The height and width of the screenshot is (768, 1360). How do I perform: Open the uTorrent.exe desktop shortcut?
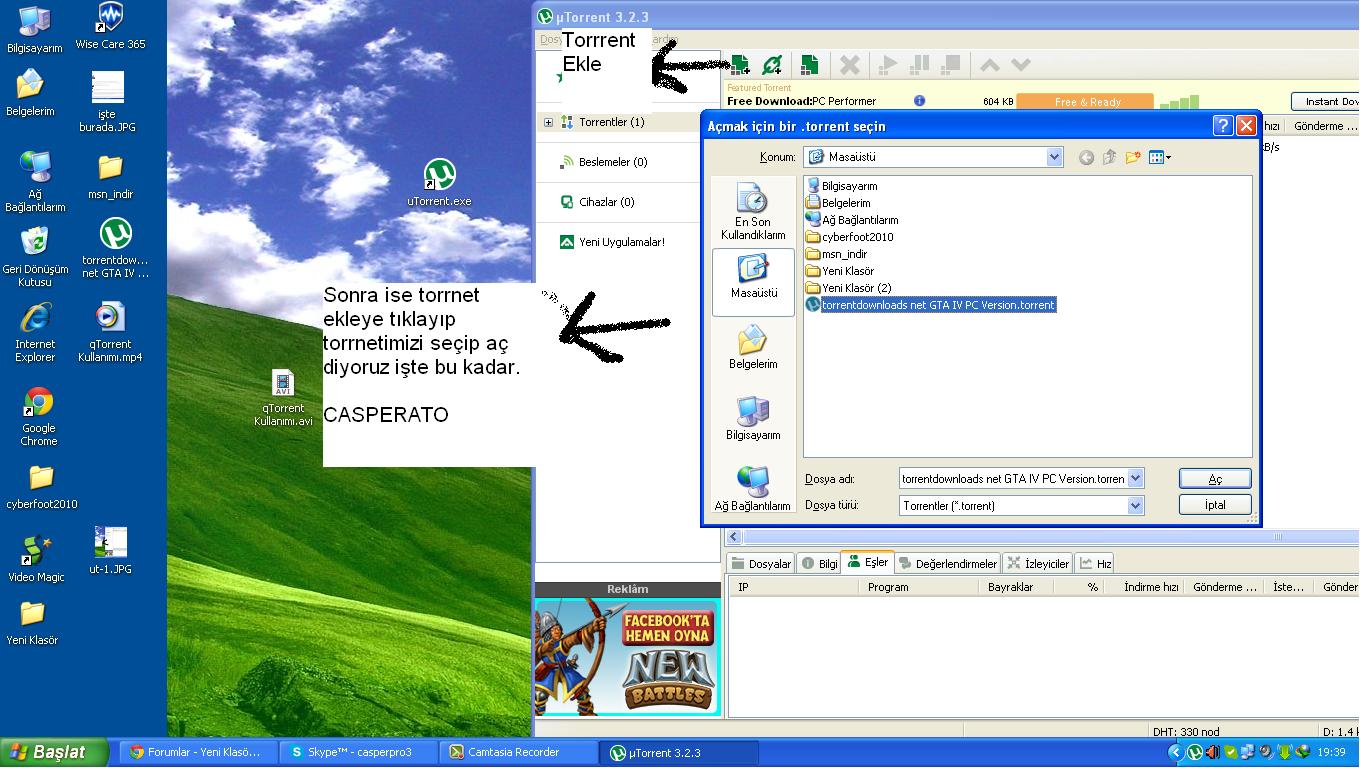[x=439, y=182]
